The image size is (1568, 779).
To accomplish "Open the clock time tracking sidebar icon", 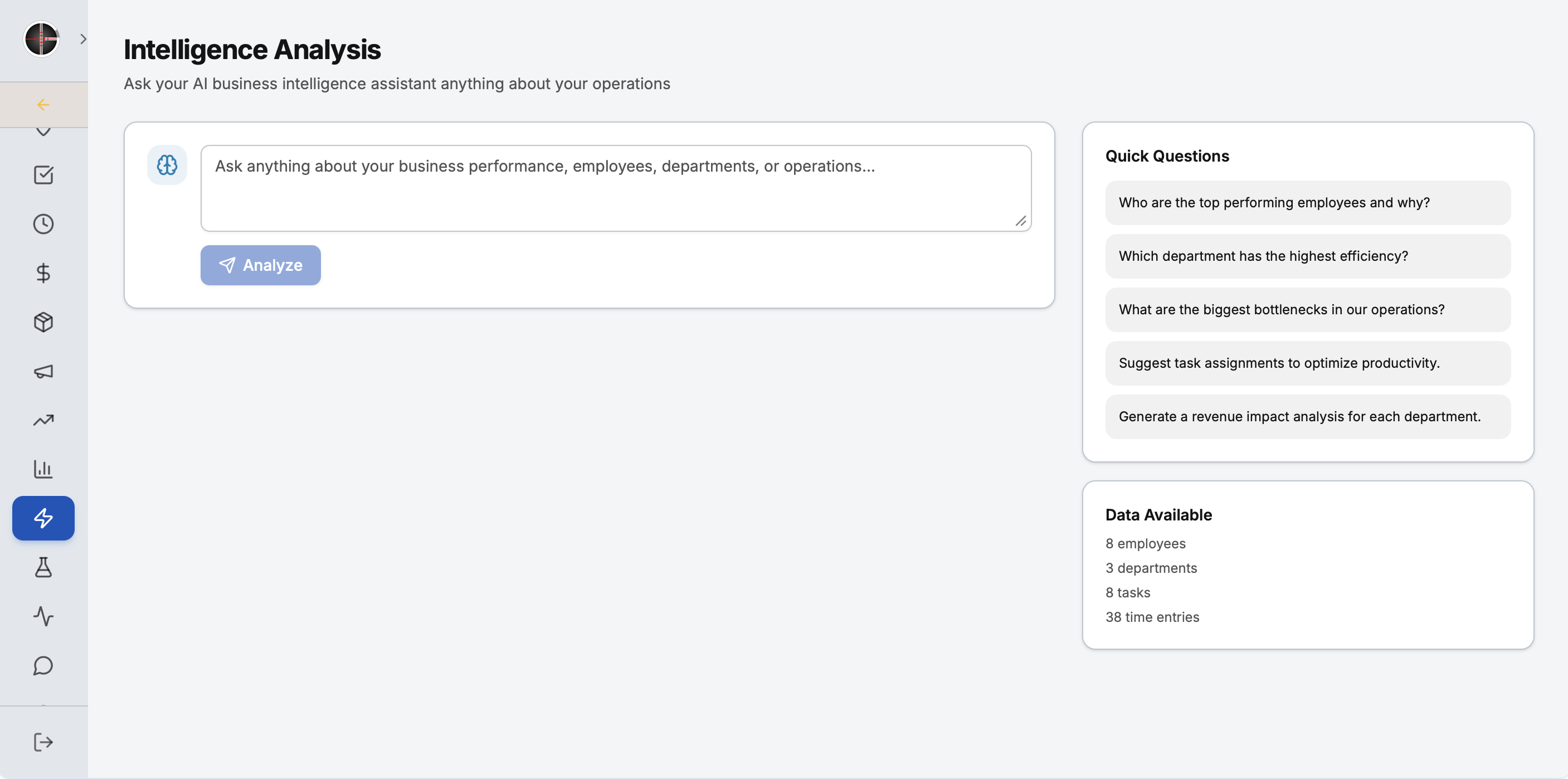I will [x=43, y=224].
